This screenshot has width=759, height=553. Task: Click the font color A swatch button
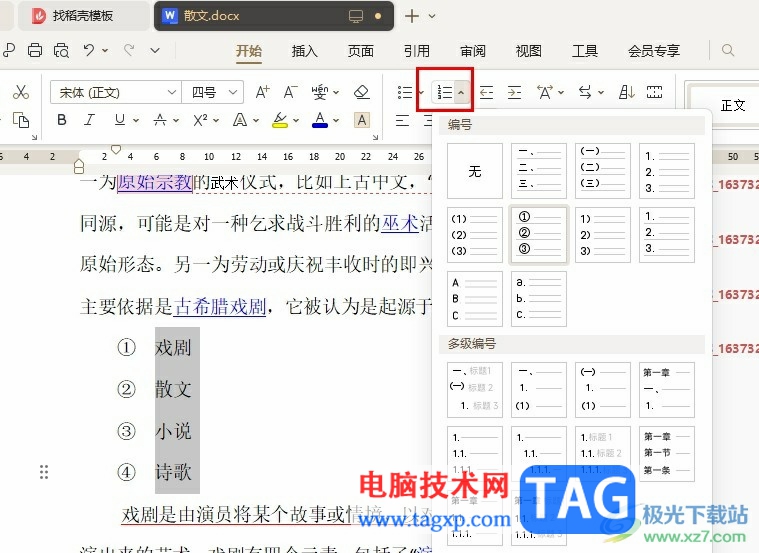pos(320,120)
